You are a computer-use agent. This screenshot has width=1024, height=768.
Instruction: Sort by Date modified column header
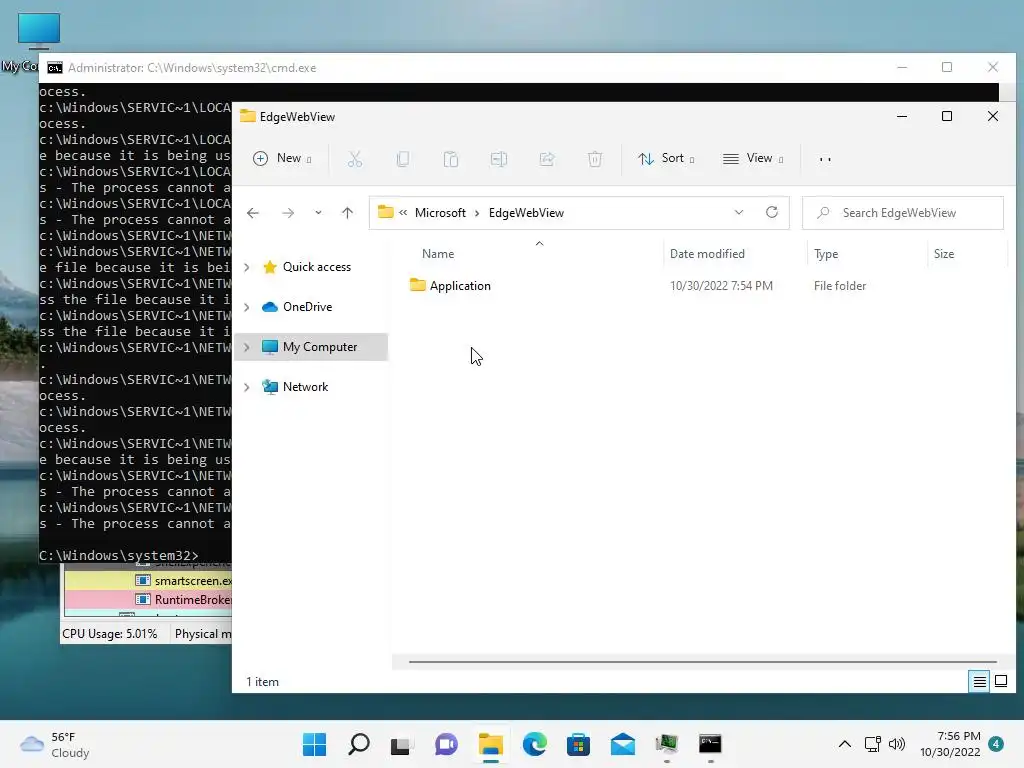point(707,254)
